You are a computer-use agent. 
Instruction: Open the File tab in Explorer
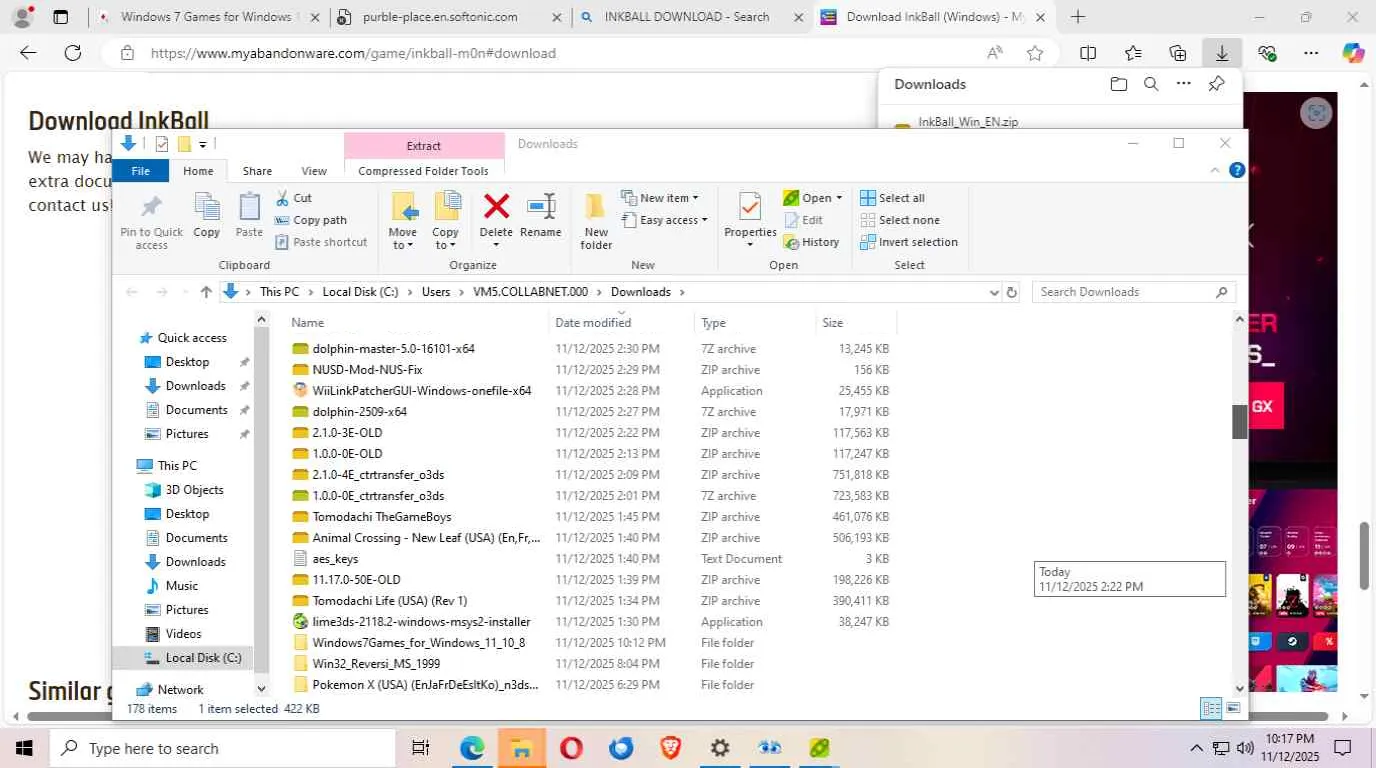tap(141, 171)
